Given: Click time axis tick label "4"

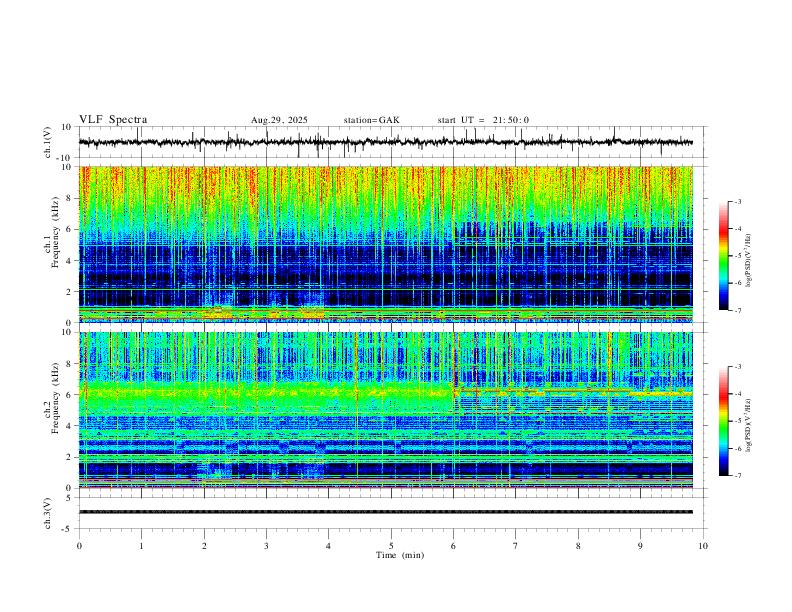Looking at the screenshot, I should point(329,546).
